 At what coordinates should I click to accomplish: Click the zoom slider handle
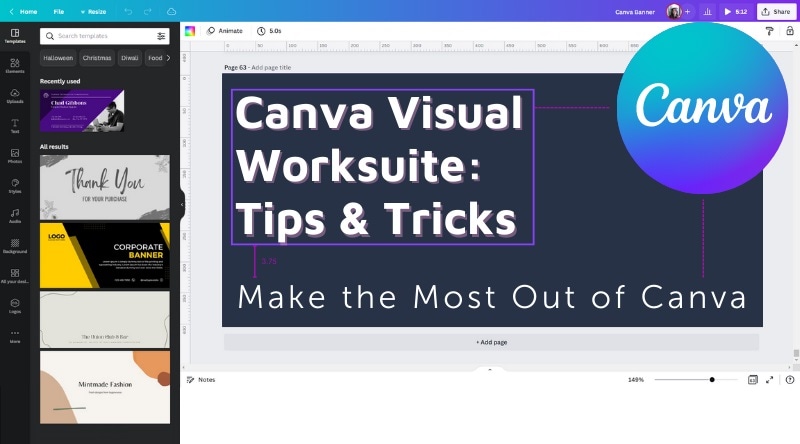pyautogui.click(x=712, y=380)
